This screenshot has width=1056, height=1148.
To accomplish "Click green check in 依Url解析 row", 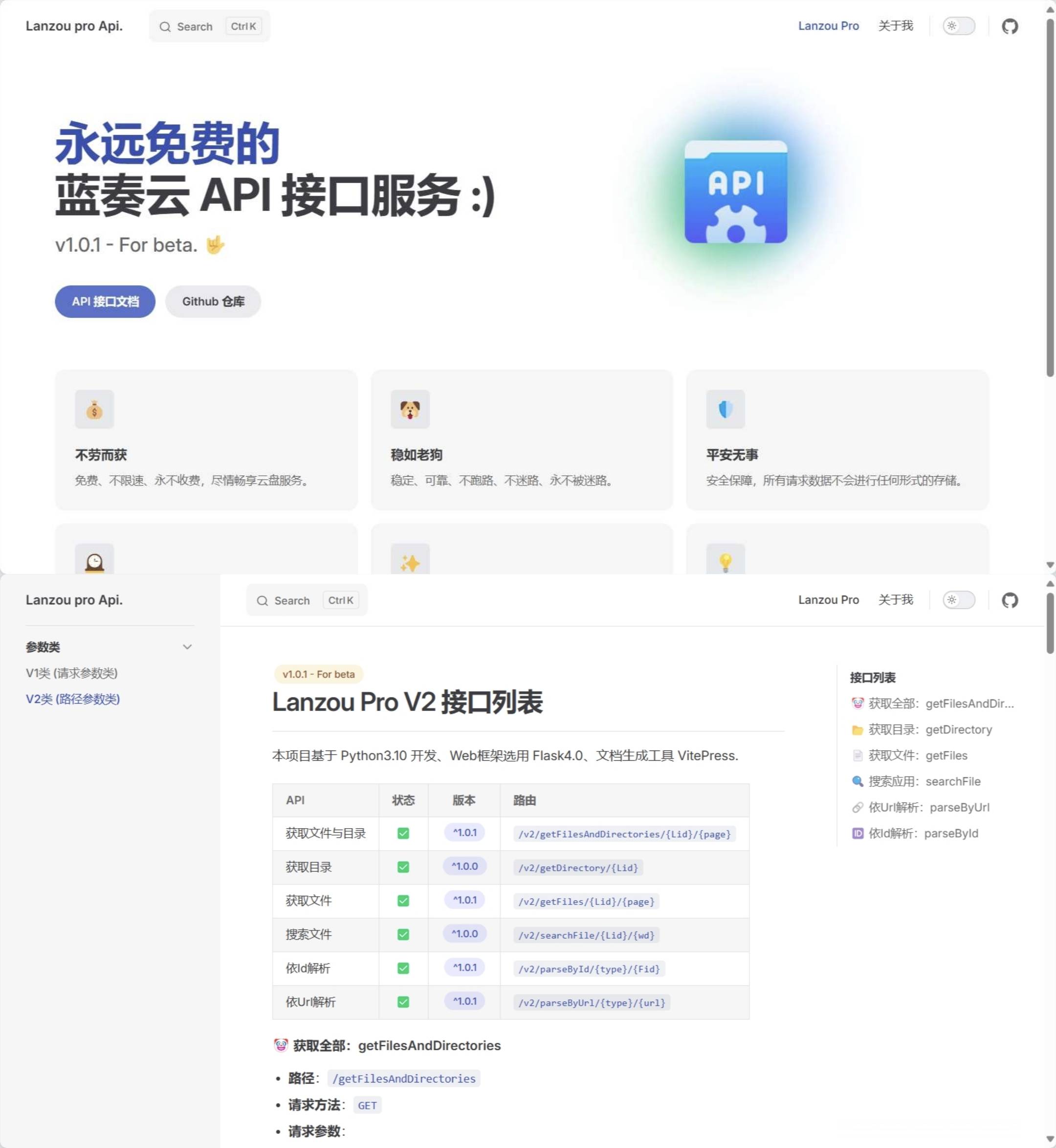I will (x=403, y=1002).
